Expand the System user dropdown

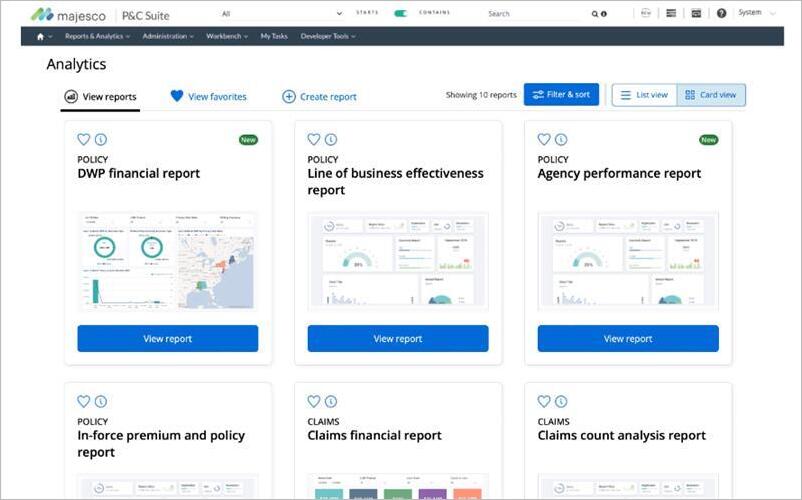(x=755, y=13)
